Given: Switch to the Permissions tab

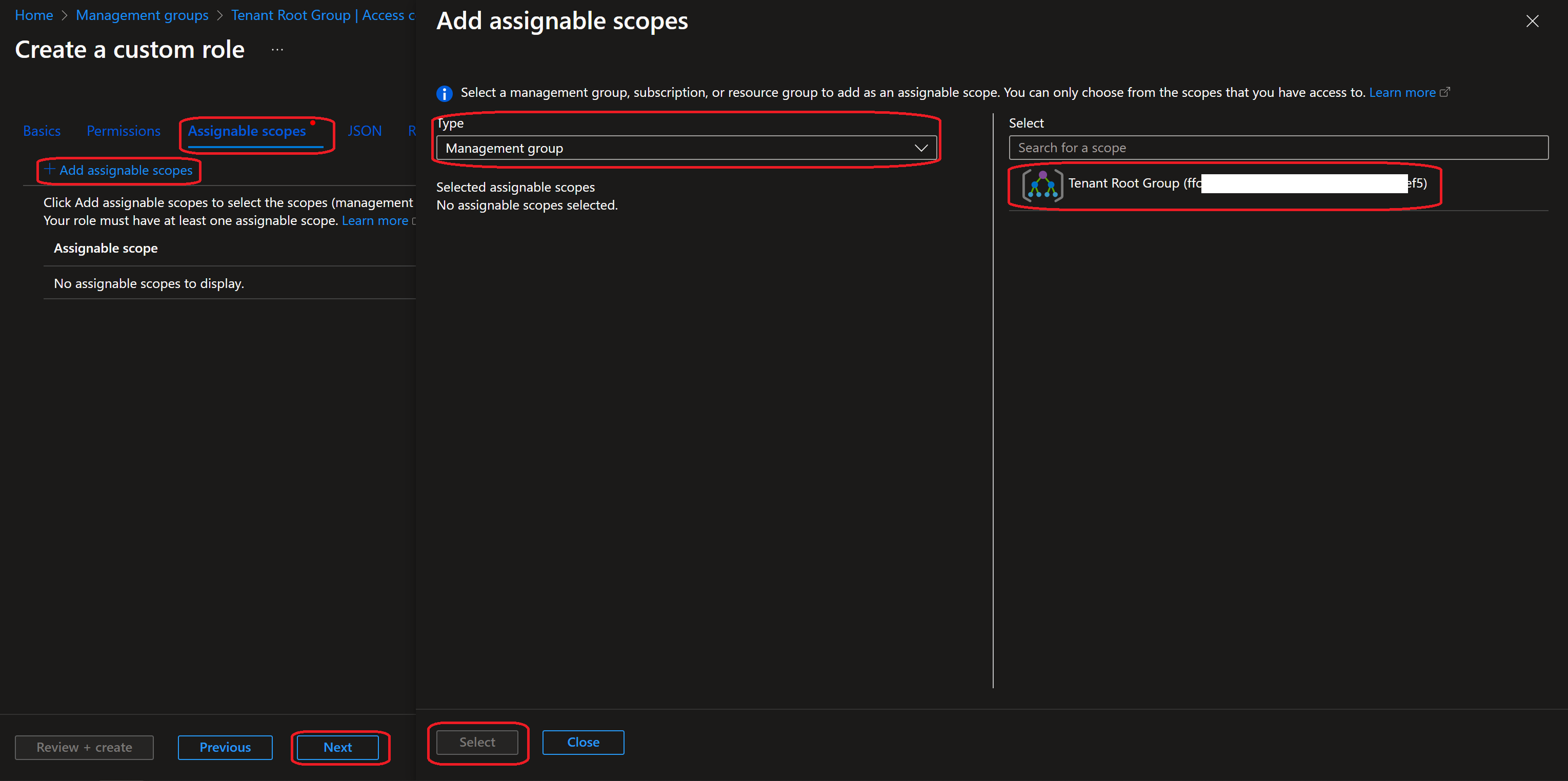Looking at the screenshot, I should (x=123, y=130).
